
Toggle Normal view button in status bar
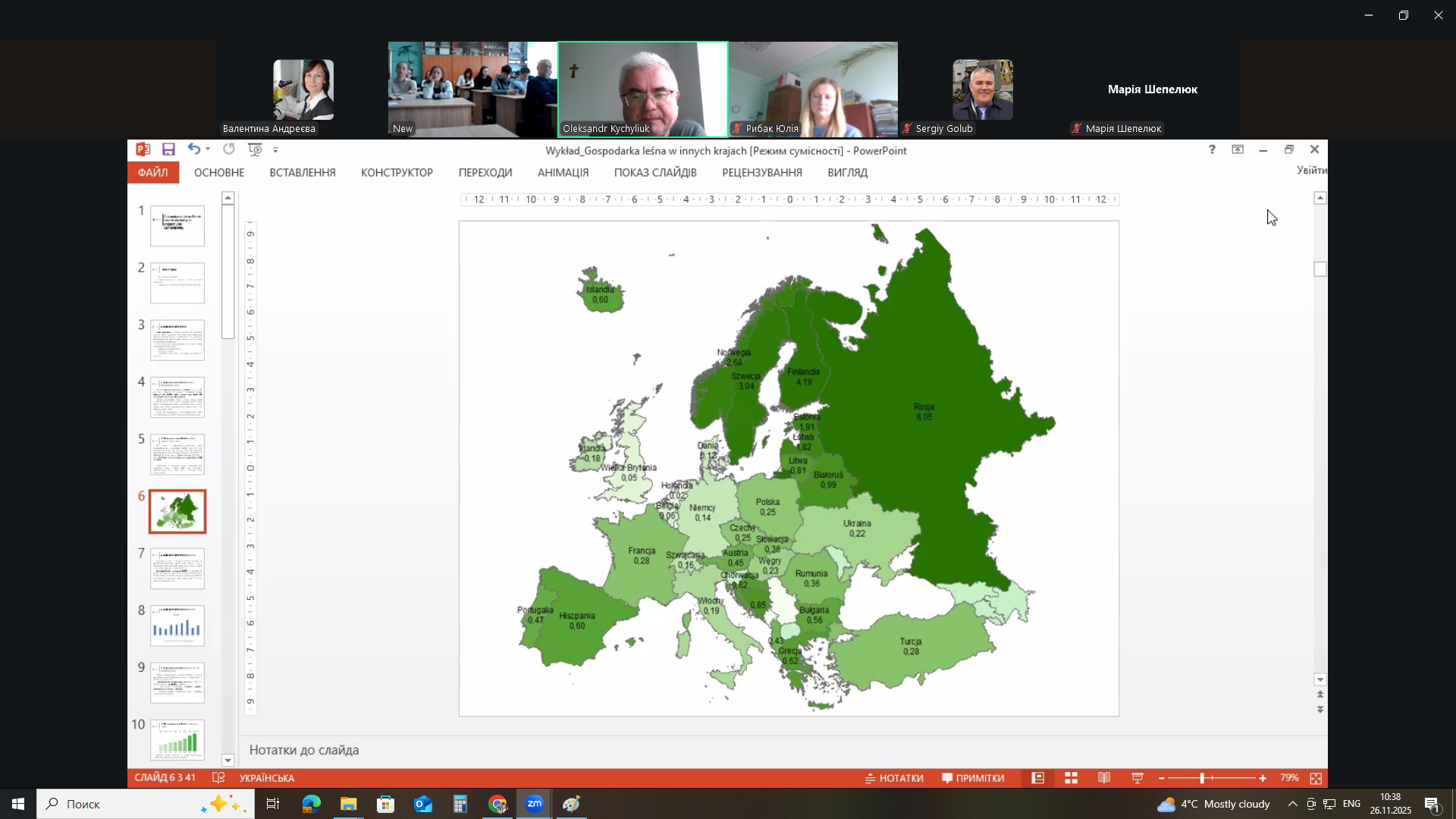point(1037,778)
